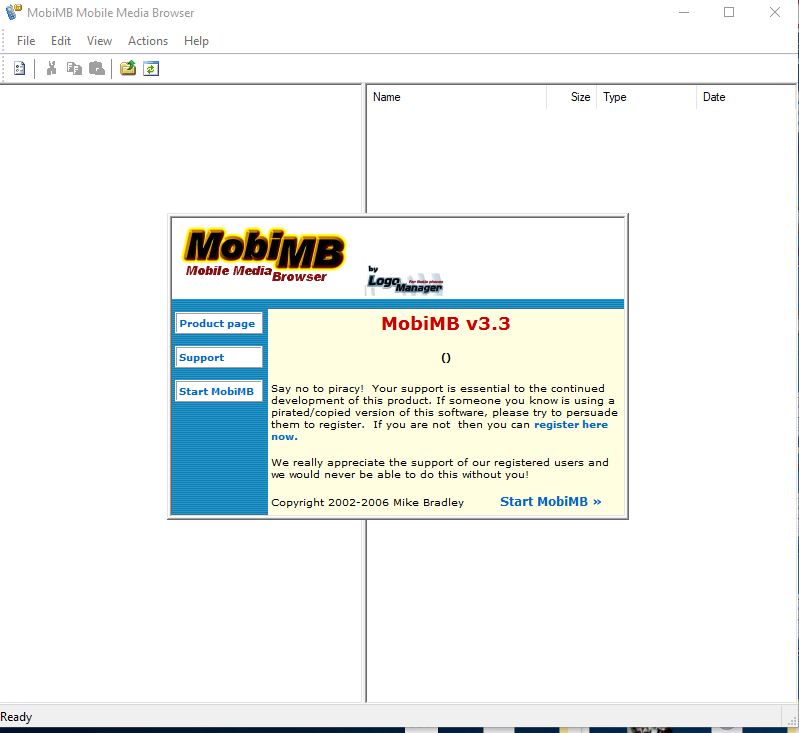Click the MobiMB app icon in title bar
This screenshot has height=733, width=799.
(x=14, y=12)
